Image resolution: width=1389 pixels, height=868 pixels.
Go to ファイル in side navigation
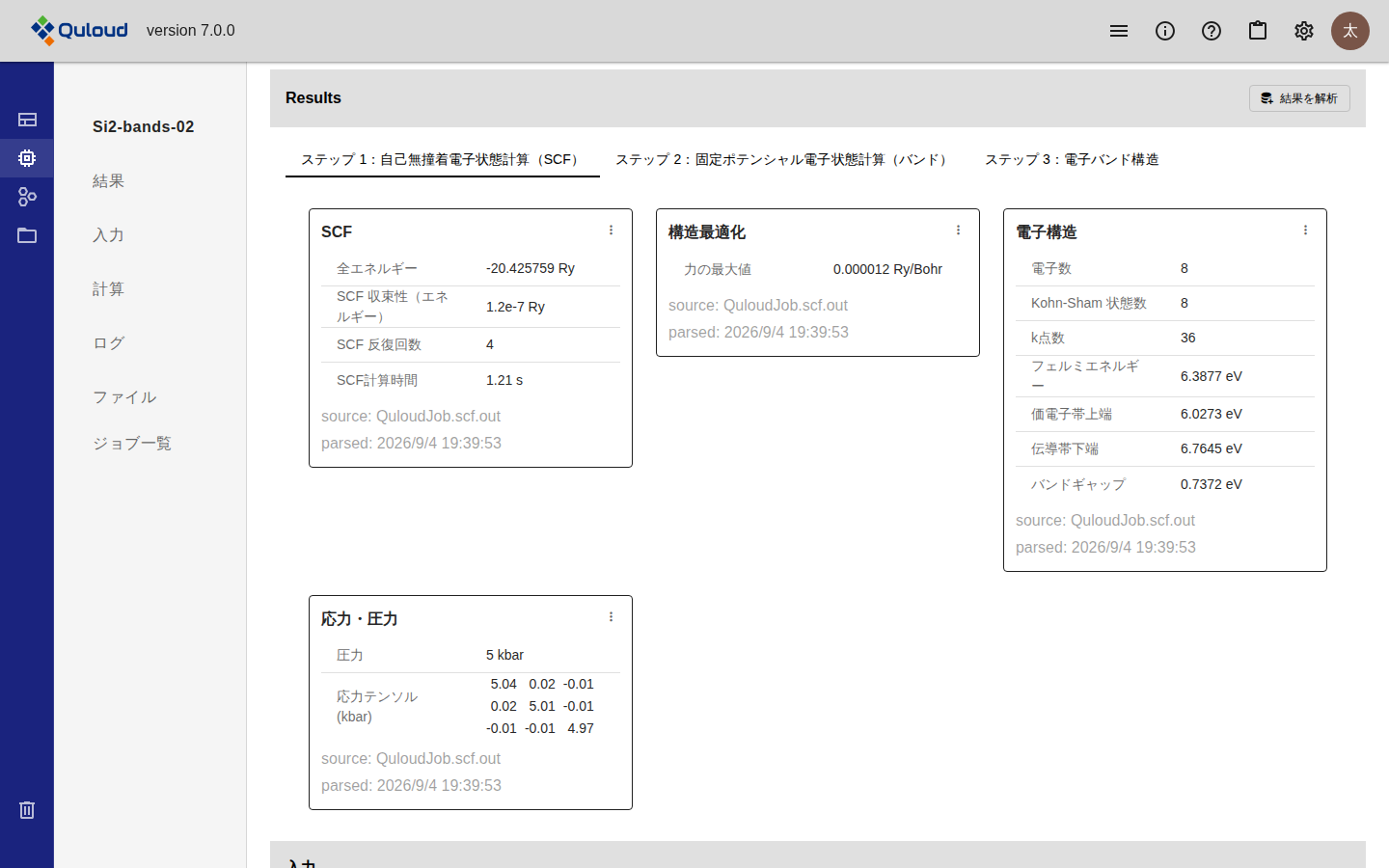click(x=124, y=397)
